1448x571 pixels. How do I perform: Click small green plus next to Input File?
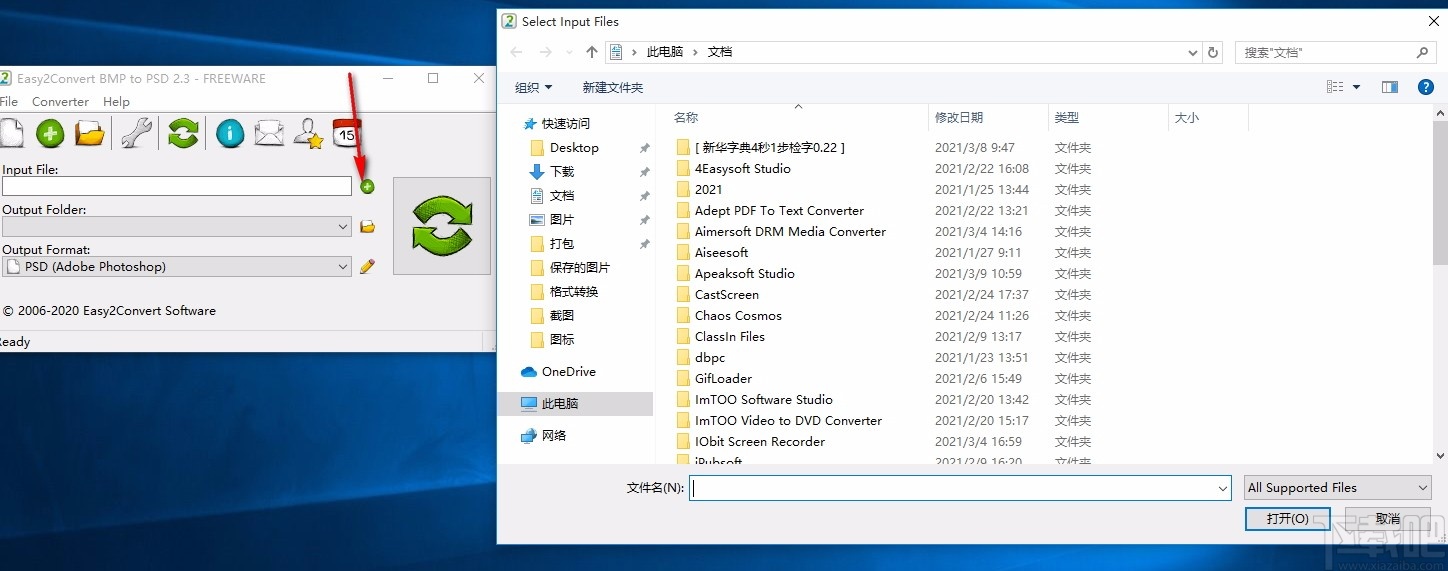click(367, 186)
